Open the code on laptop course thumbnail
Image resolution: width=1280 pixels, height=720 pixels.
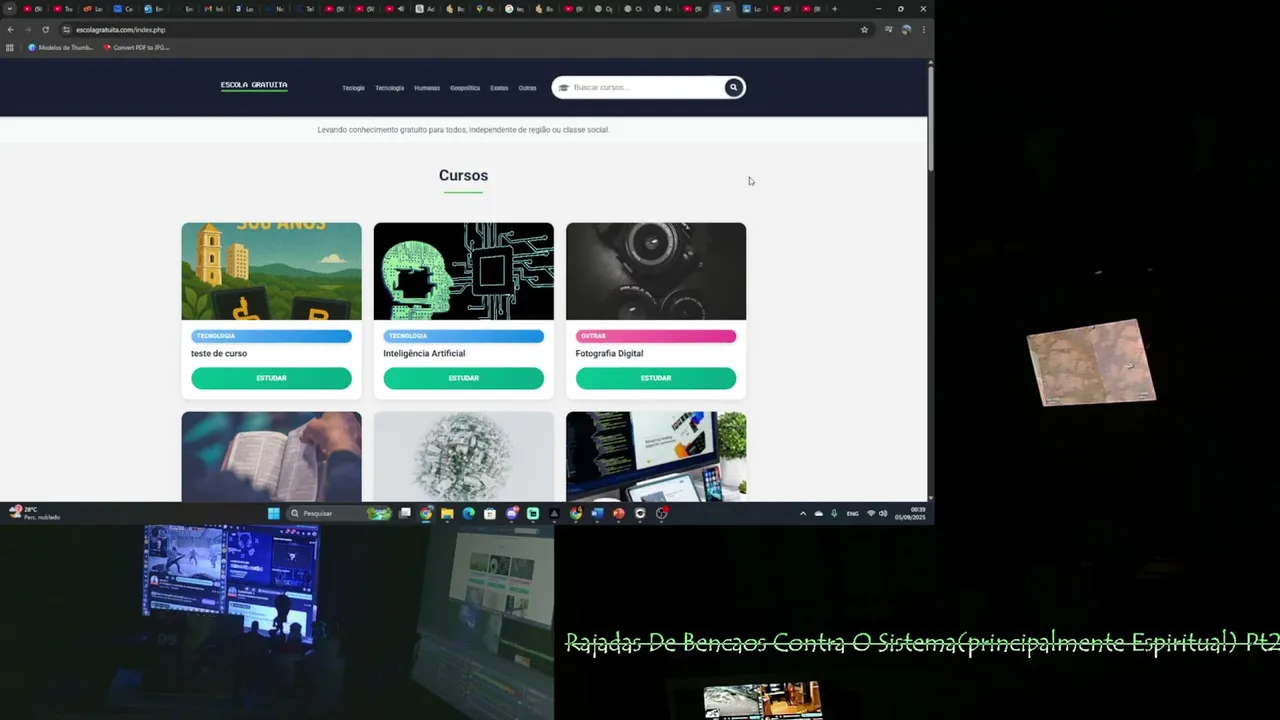(x=655, y=456)
